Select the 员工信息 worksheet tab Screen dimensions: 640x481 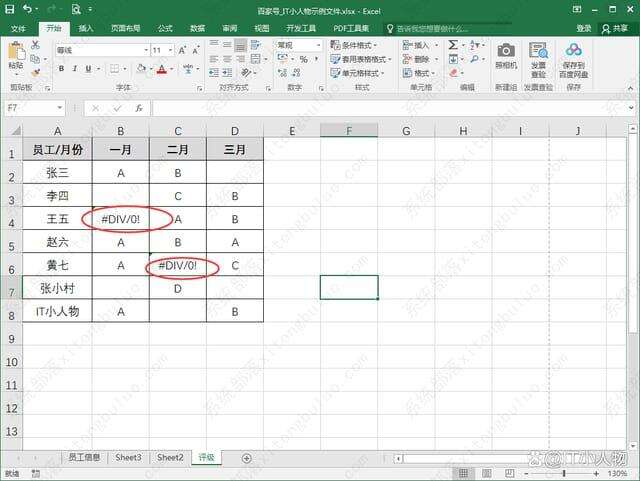click(x=84, y=457)
